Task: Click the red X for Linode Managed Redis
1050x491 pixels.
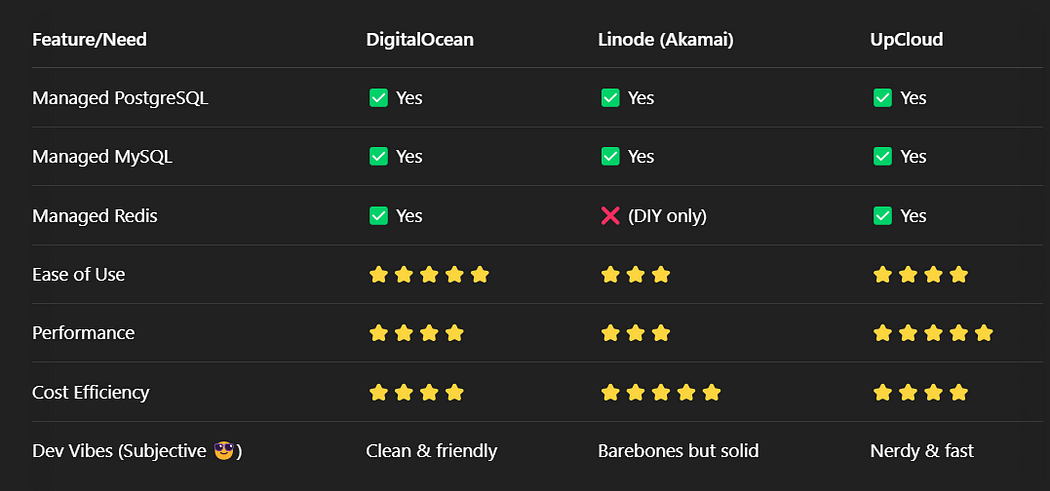Action: click(x=610, y=216)
